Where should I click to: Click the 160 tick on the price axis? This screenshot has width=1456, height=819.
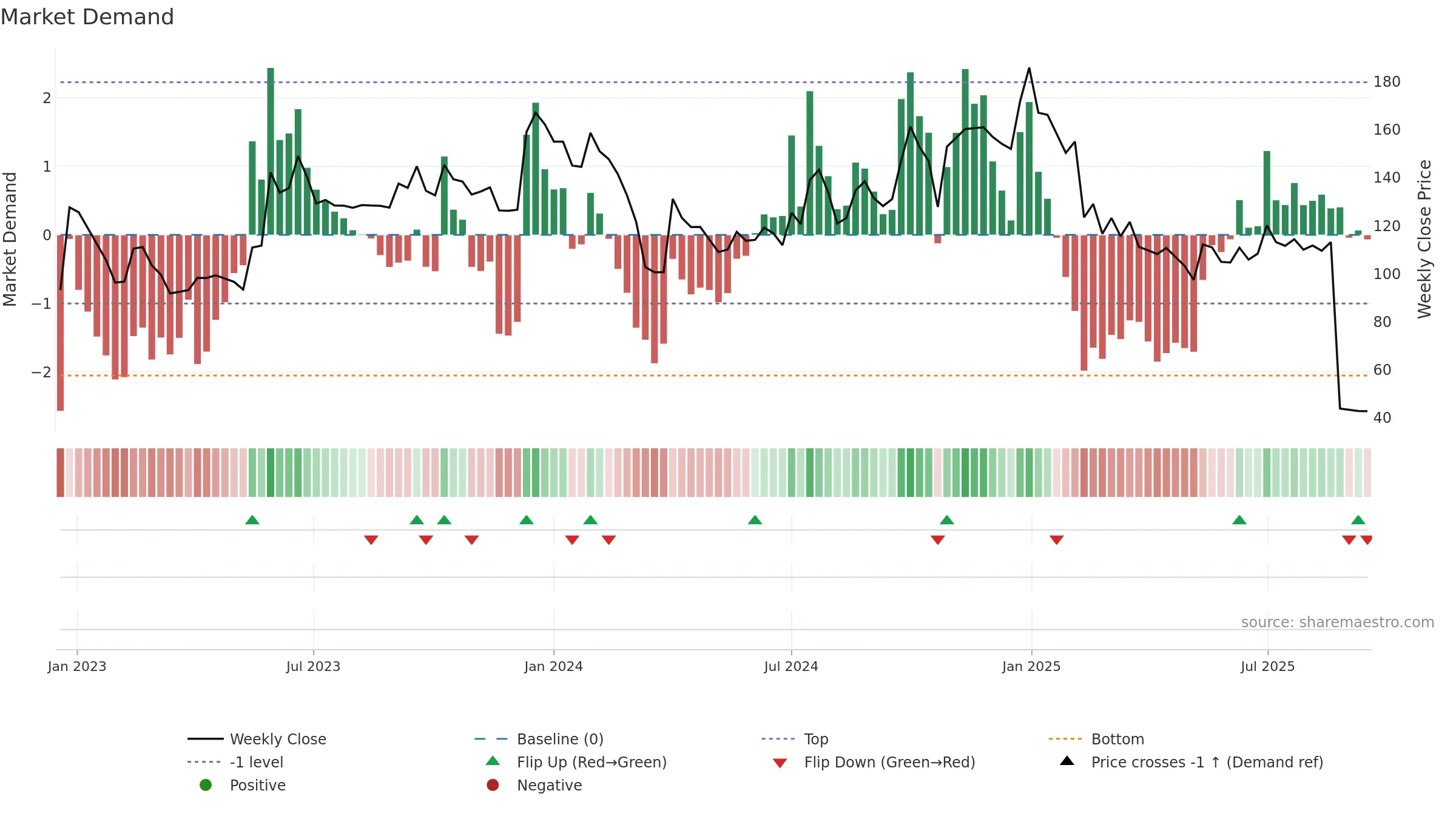[1387, 130]
